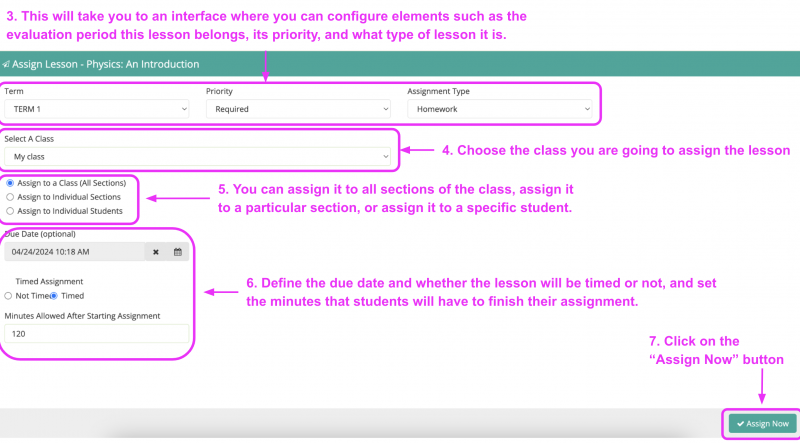Pick the Assign to Individual Students option
Screen dimensions: 800x443
10,211
